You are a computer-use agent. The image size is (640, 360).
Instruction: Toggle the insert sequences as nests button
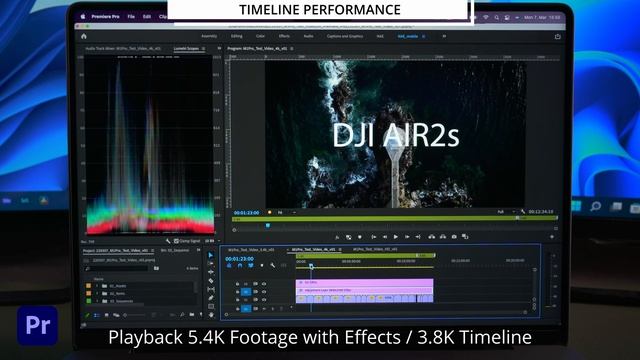[229, 266]
